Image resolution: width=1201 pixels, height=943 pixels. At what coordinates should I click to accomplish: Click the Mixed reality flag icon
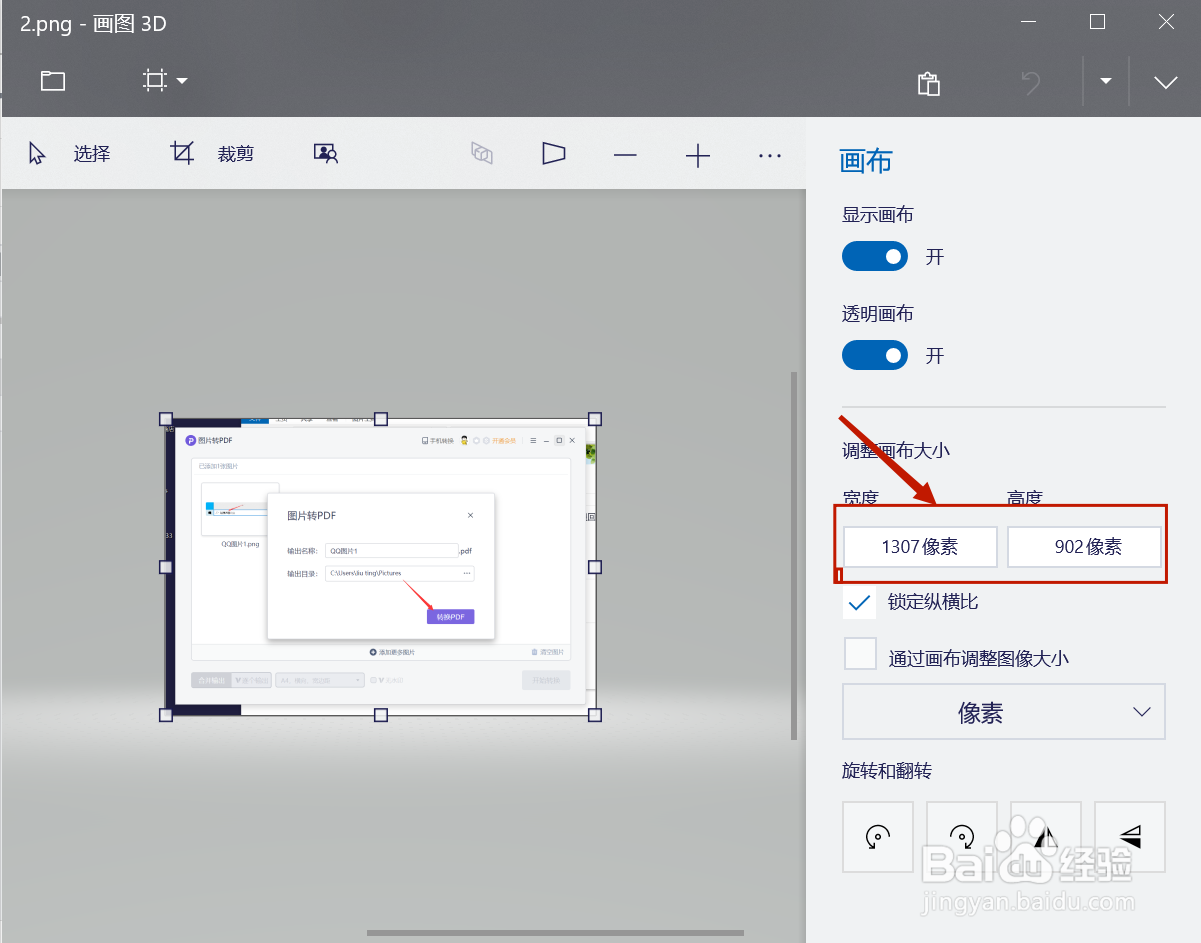[554, 154]
